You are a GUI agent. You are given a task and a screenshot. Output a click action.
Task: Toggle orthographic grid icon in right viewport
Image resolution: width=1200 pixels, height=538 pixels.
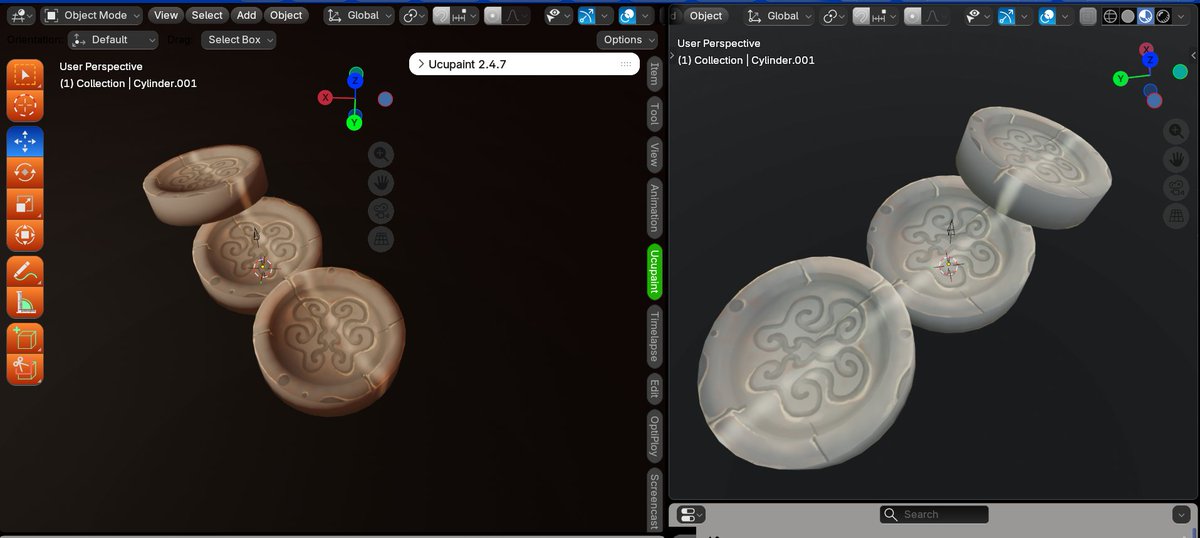pyautogui.click(x=1176, y=215)
